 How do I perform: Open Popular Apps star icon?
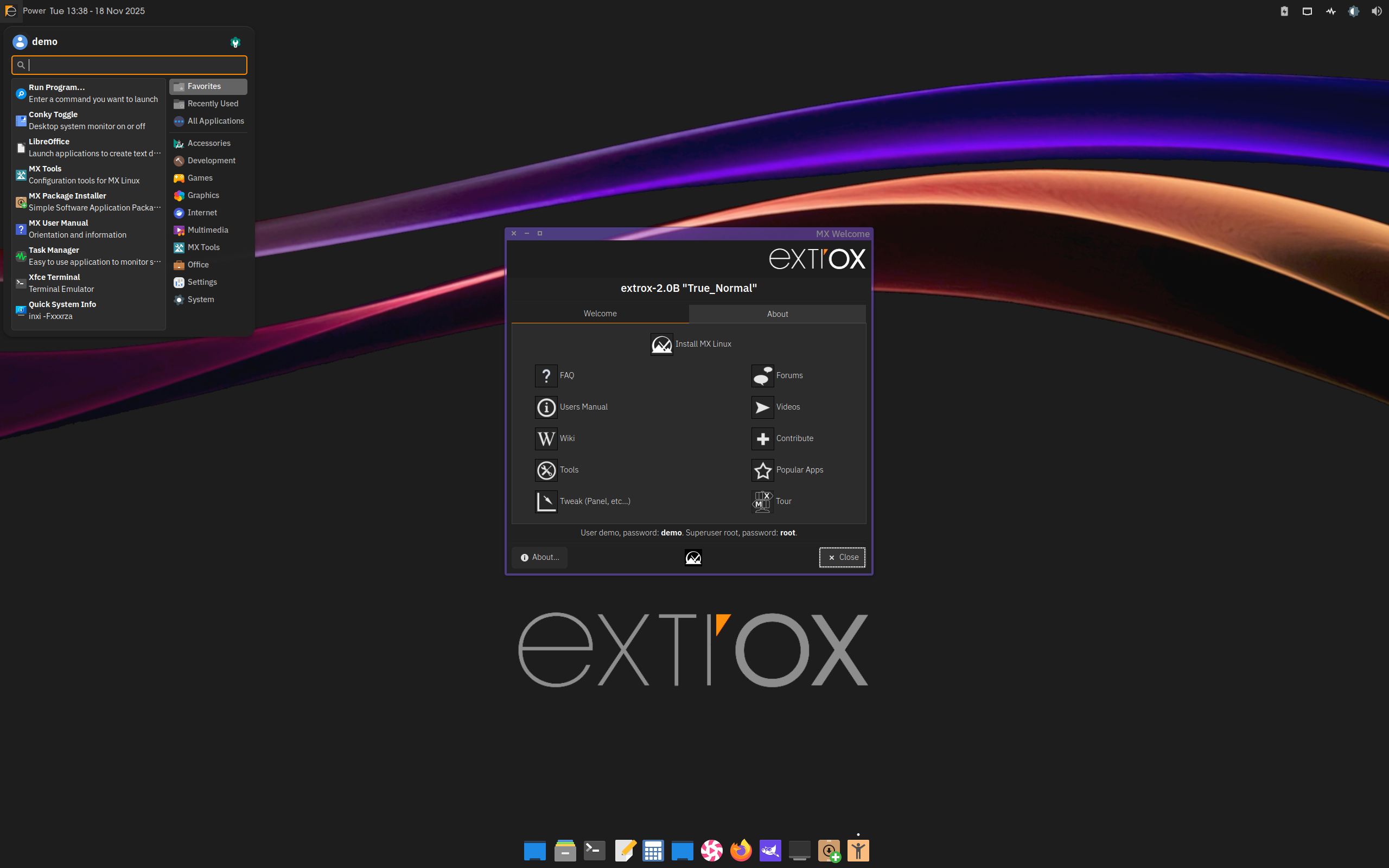pos(762,471)
